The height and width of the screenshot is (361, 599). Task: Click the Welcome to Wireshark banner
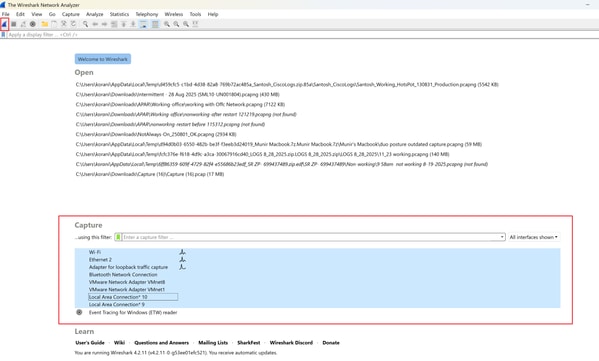pyautogui.click(x=103, y=59)
